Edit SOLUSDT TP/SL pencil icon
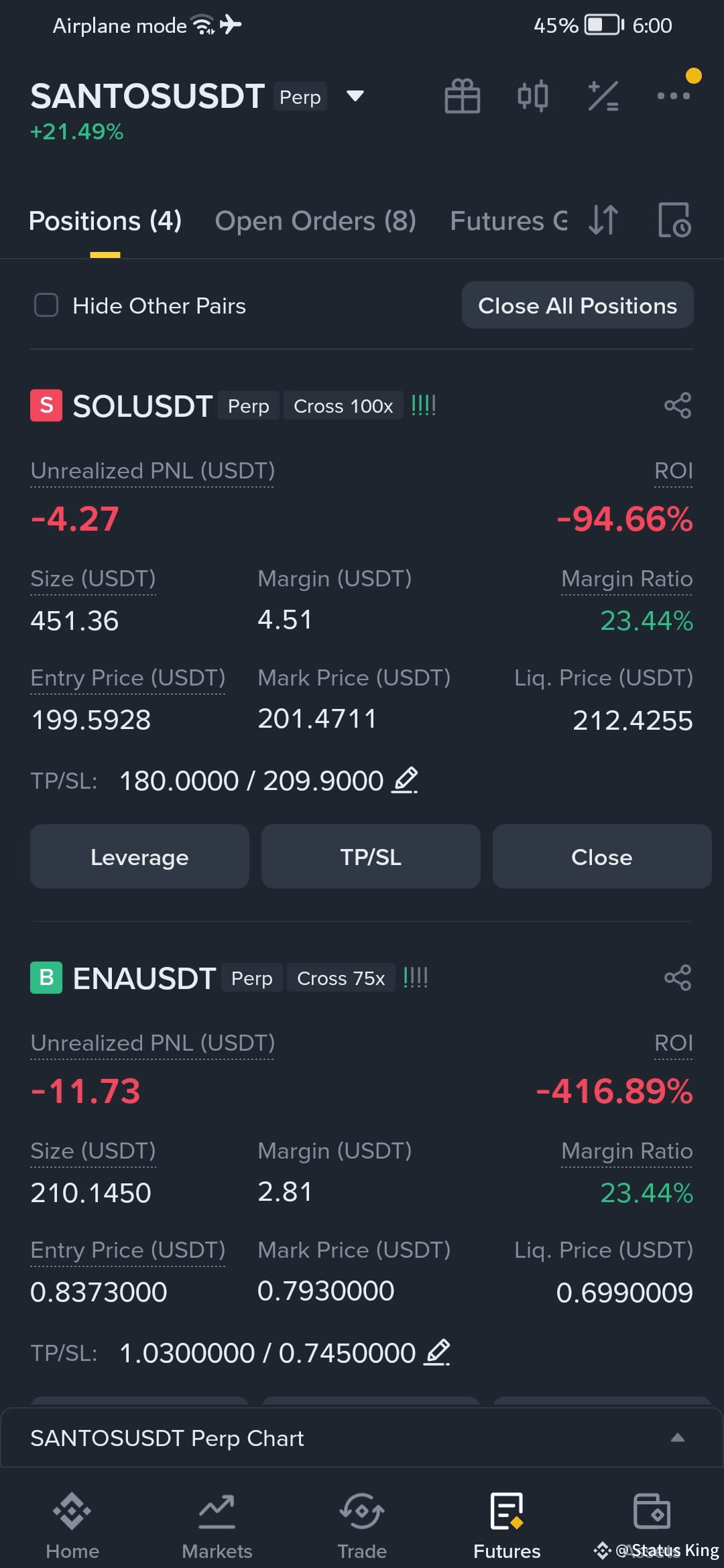The height and width of the screenshot is (1568, 724). click(x=405, y=780)
